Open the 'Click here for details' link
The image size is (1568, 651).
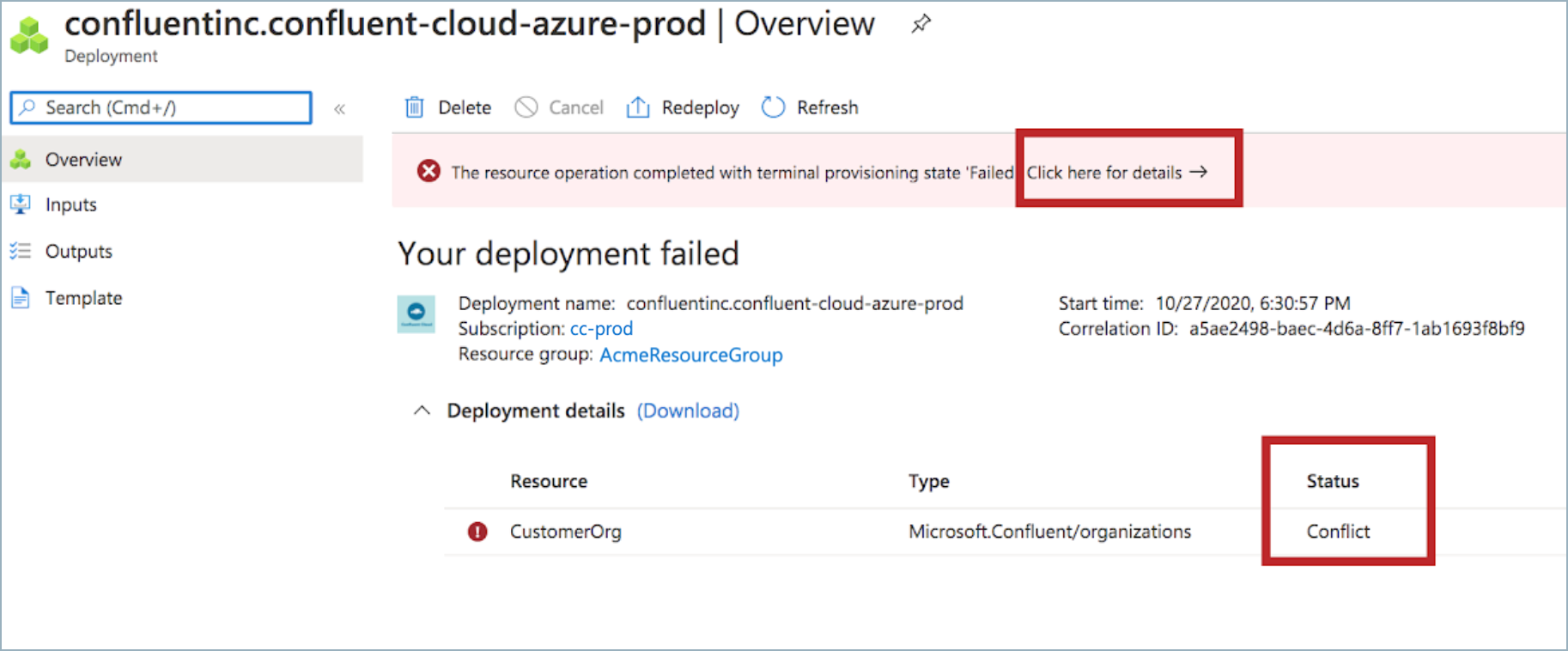coord(1116,173)
